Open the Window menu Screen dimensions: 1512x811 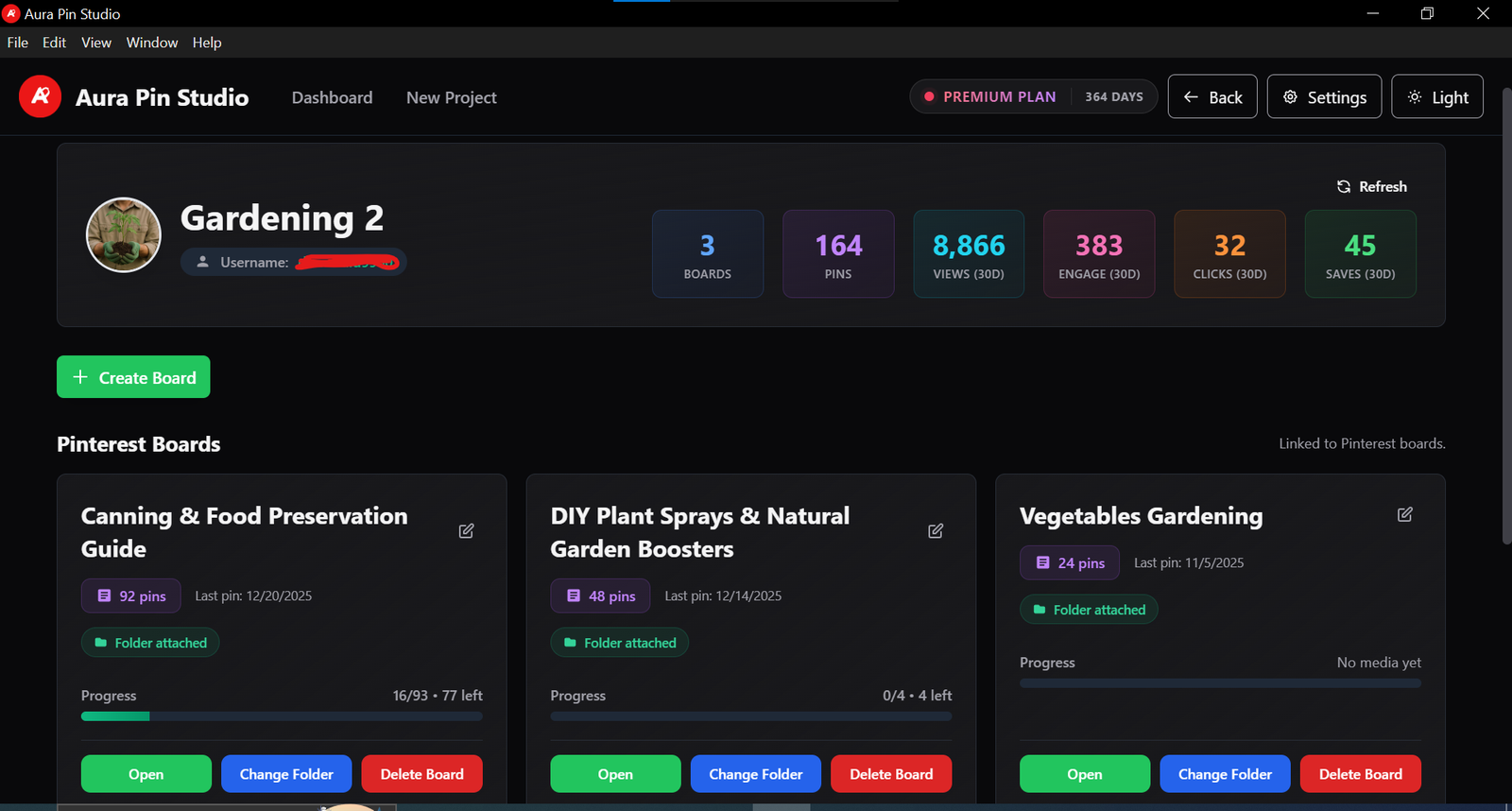(x=151, y=43)
